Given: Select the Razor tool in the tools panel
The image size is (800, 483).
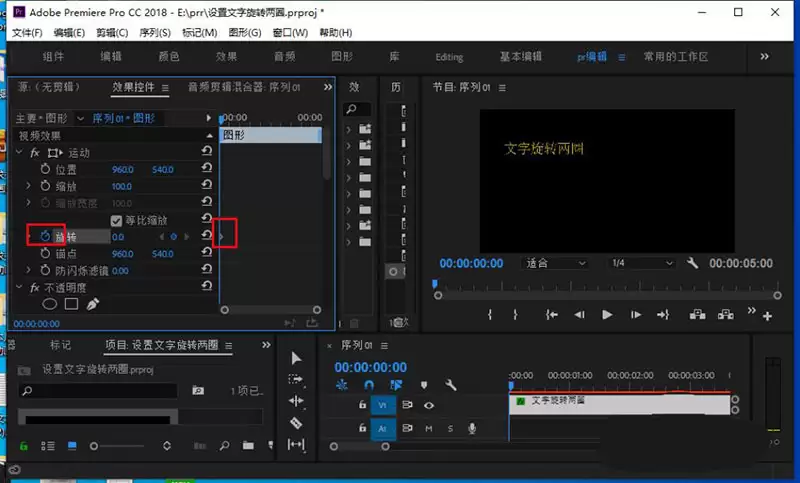Looking at the screenshot, I should (x=296, y=423).
